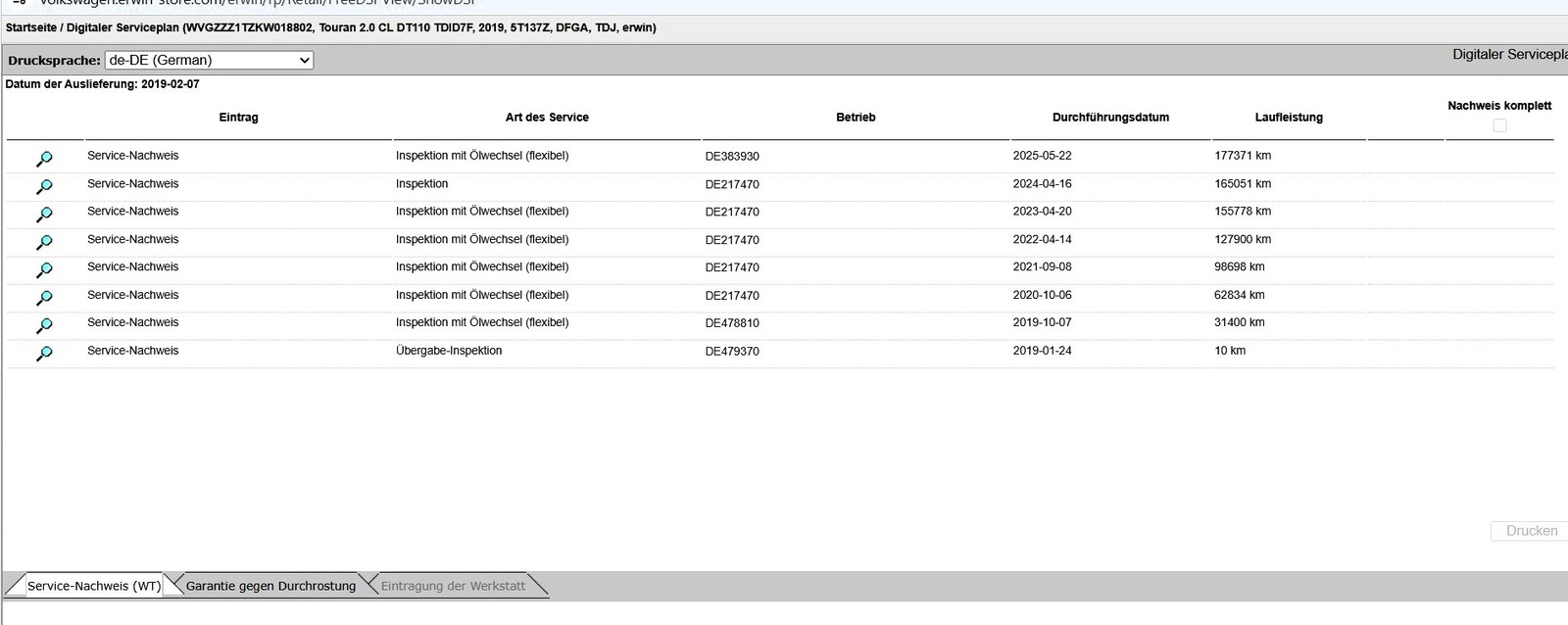
Task: View the Übergabe-Inspektion entry details
Action: [x=44, y=354]
